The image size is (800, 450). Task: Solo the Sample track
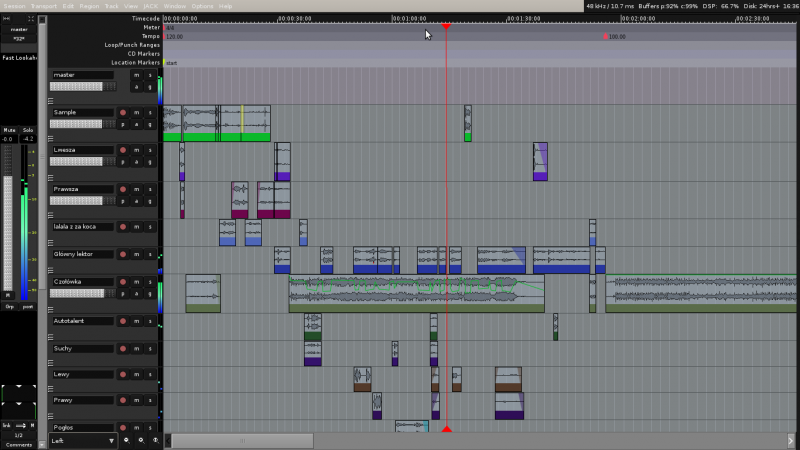[150, 112]
